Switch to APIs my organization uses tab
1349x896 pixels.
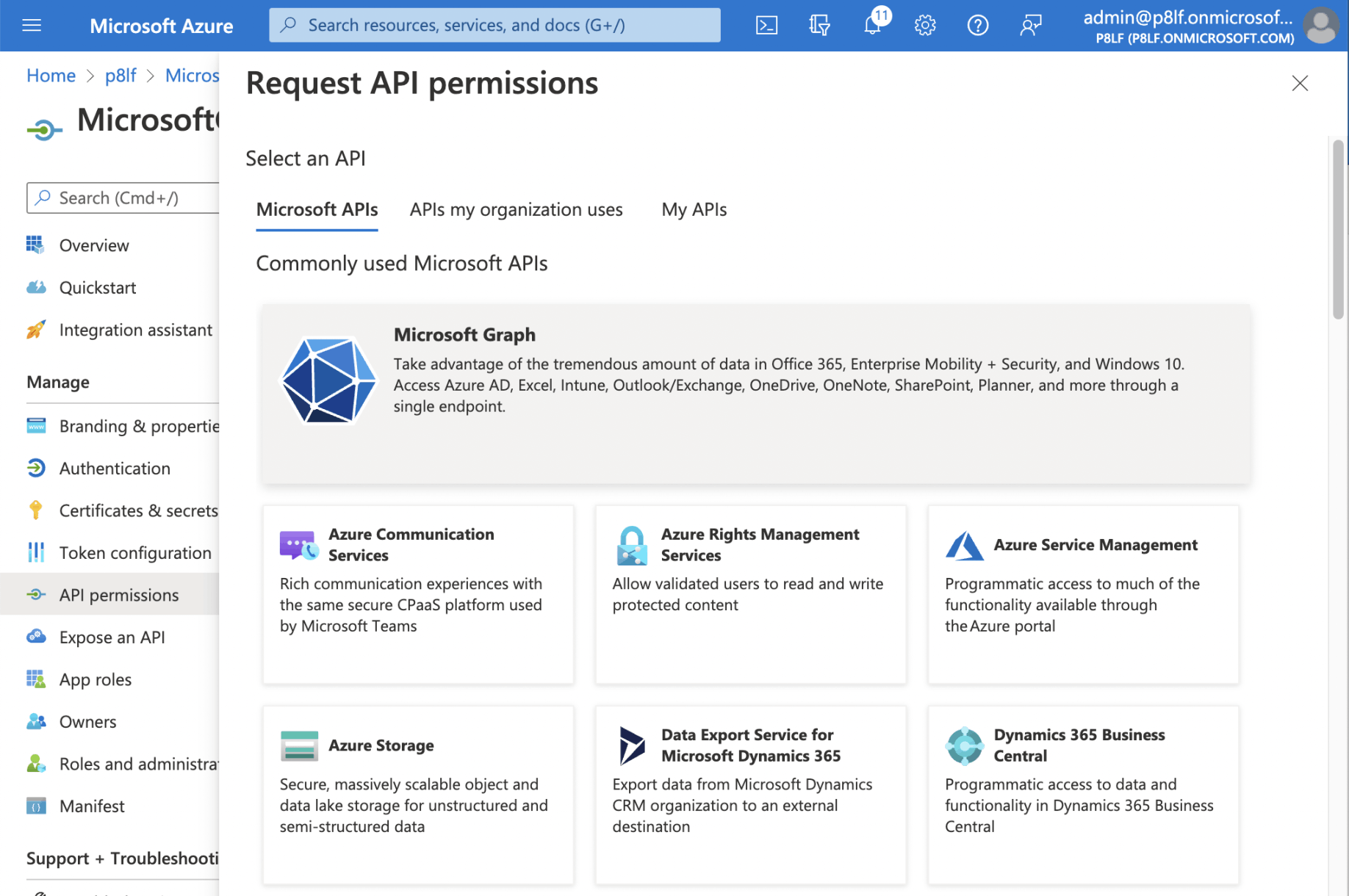click(516, 210)
